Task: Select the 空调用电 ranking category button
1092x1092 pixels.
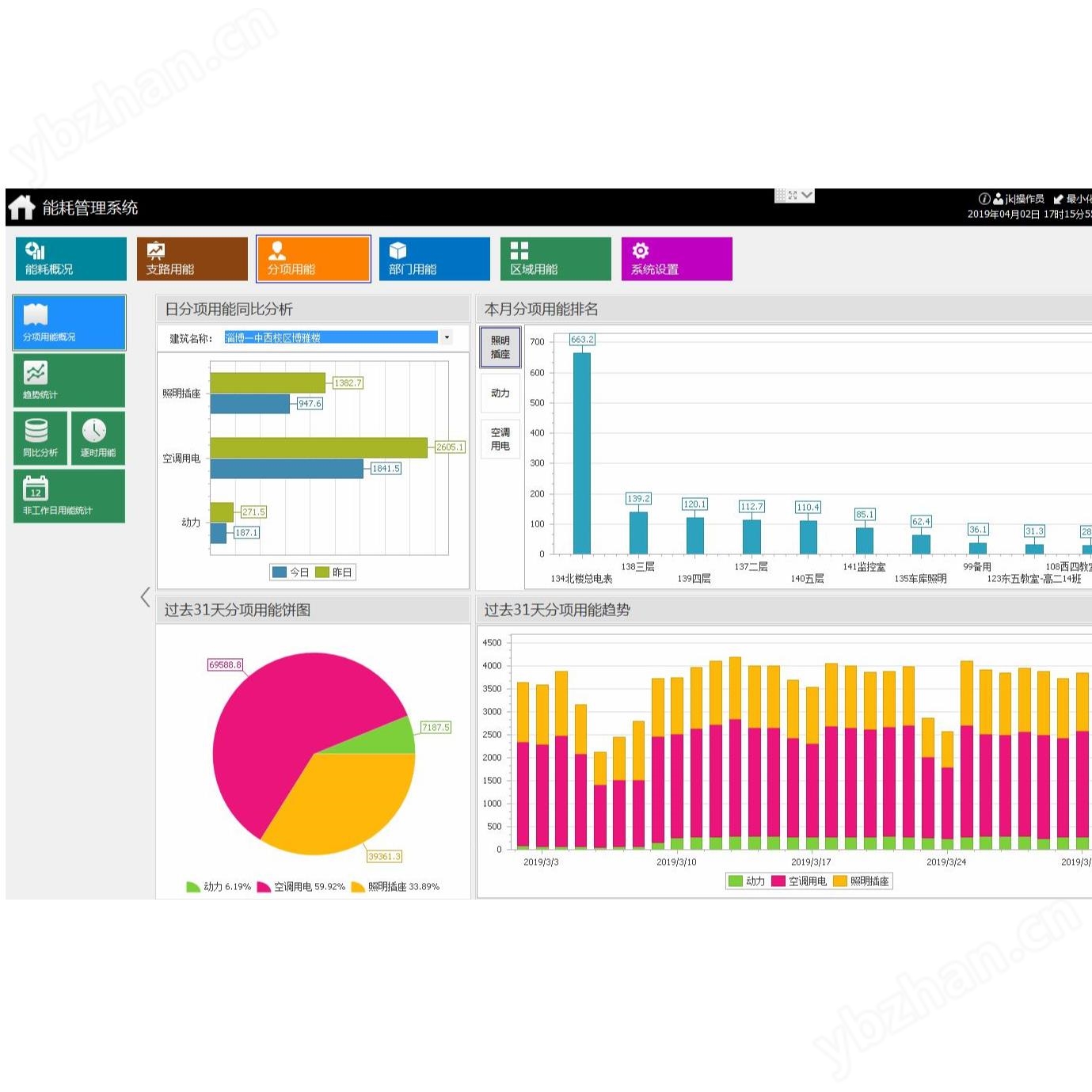Action: point(500,439)
